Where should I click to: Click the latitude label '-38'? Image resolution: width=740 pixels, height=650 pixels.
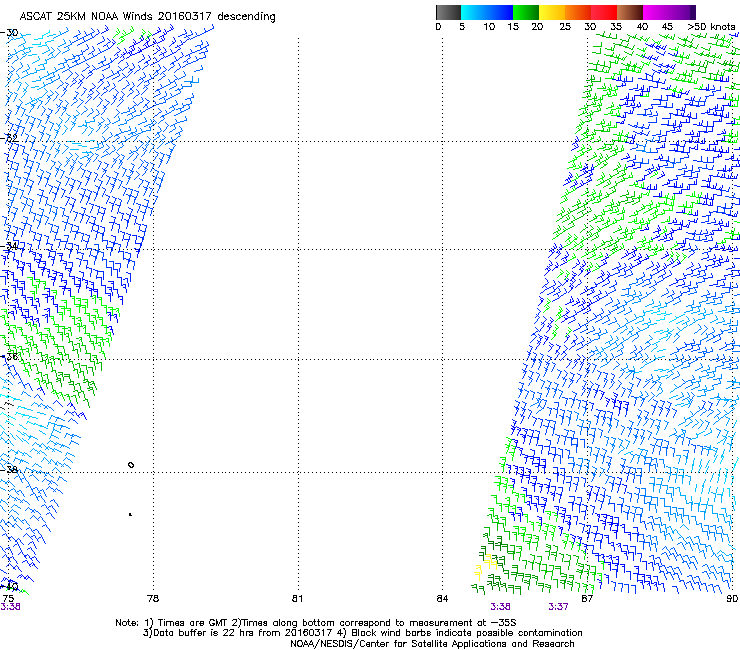pos(9,470)
